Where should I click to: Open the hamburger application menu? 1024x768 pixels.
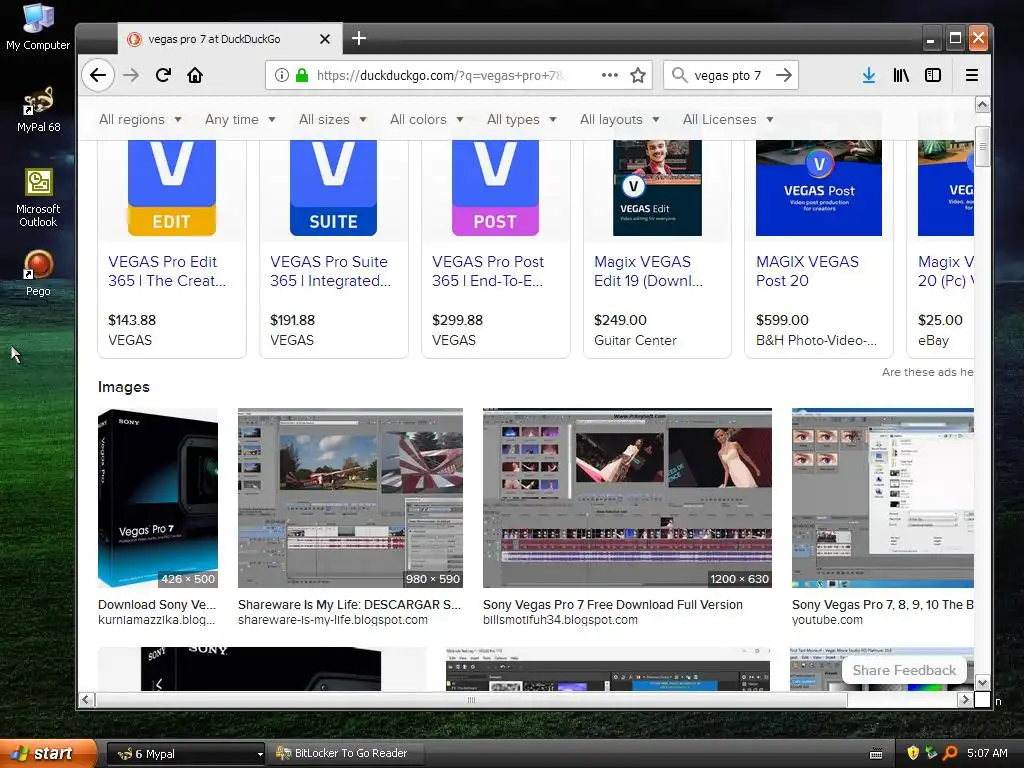click(972, 75)
